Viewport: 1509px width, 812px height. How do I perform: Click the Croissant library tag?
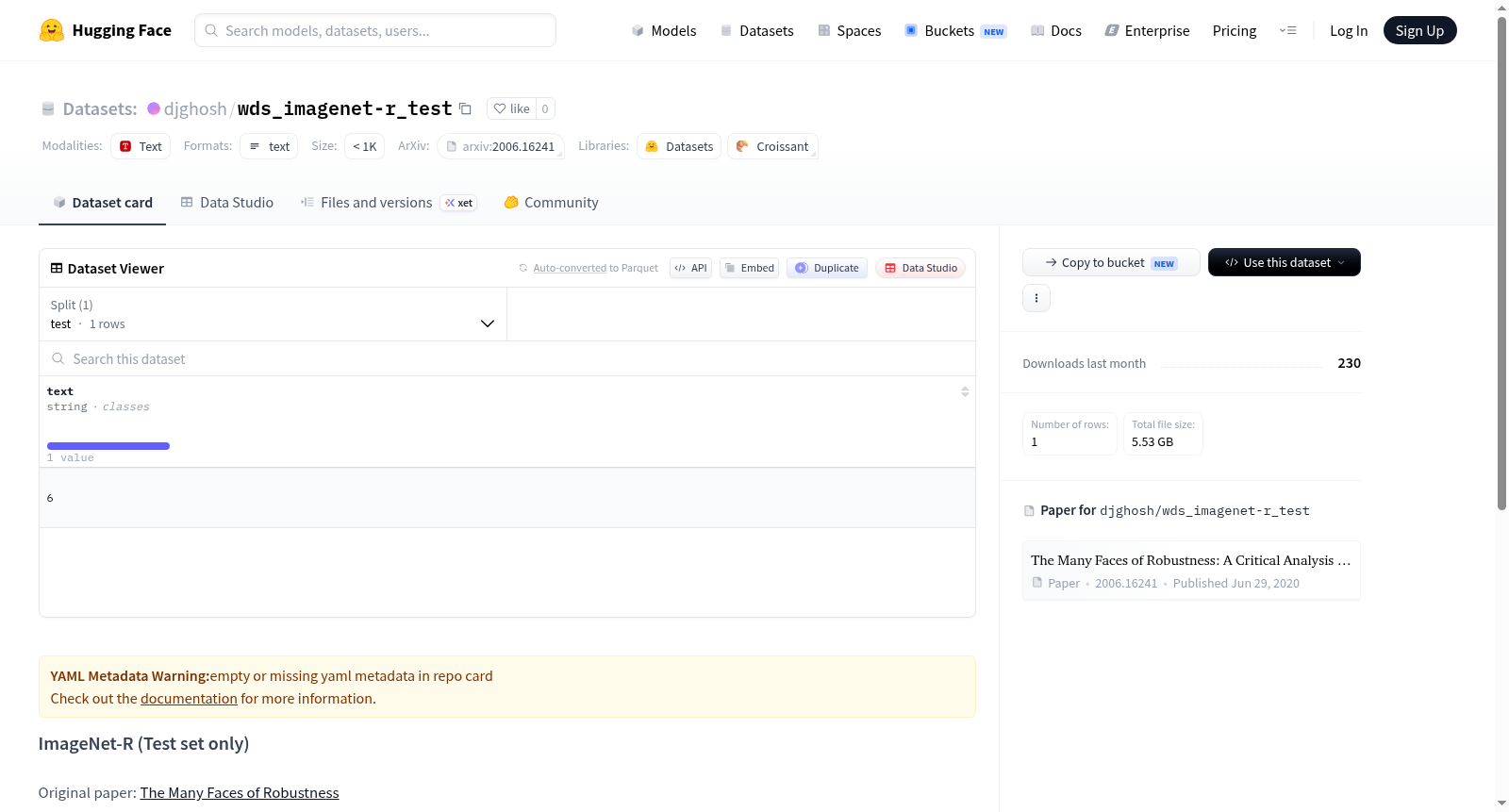coord(772,146)
